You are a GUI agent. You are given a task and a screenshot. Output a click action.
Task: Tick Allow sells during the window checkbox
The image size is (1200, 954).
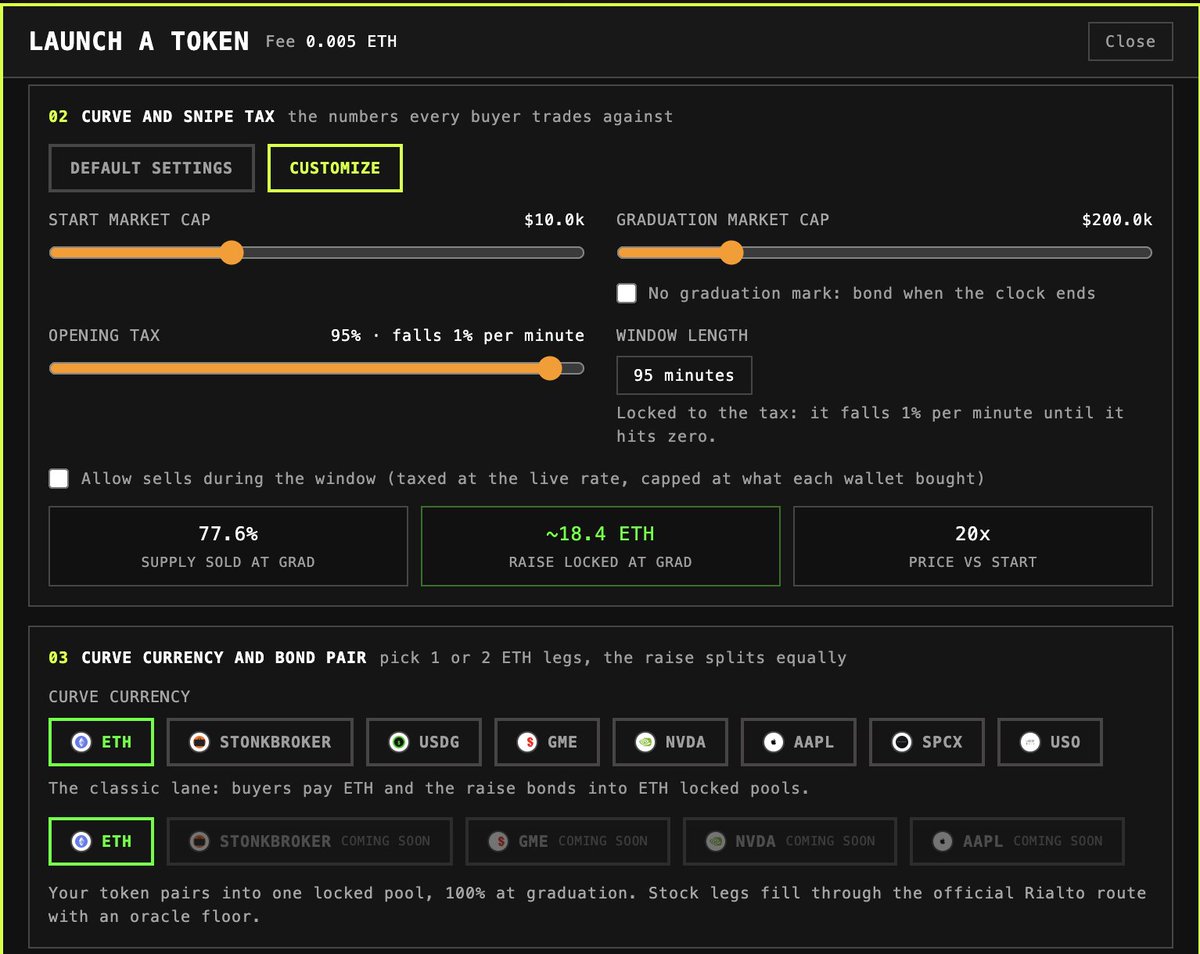tap(59, 478)
